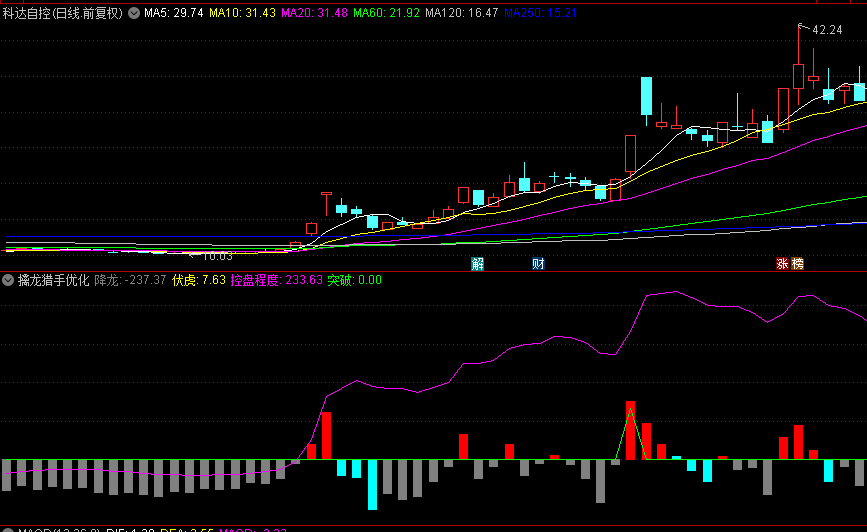Click the MA120: 16.47 label
The height and width of the screenshot is (532, 867).
point(462,13)
